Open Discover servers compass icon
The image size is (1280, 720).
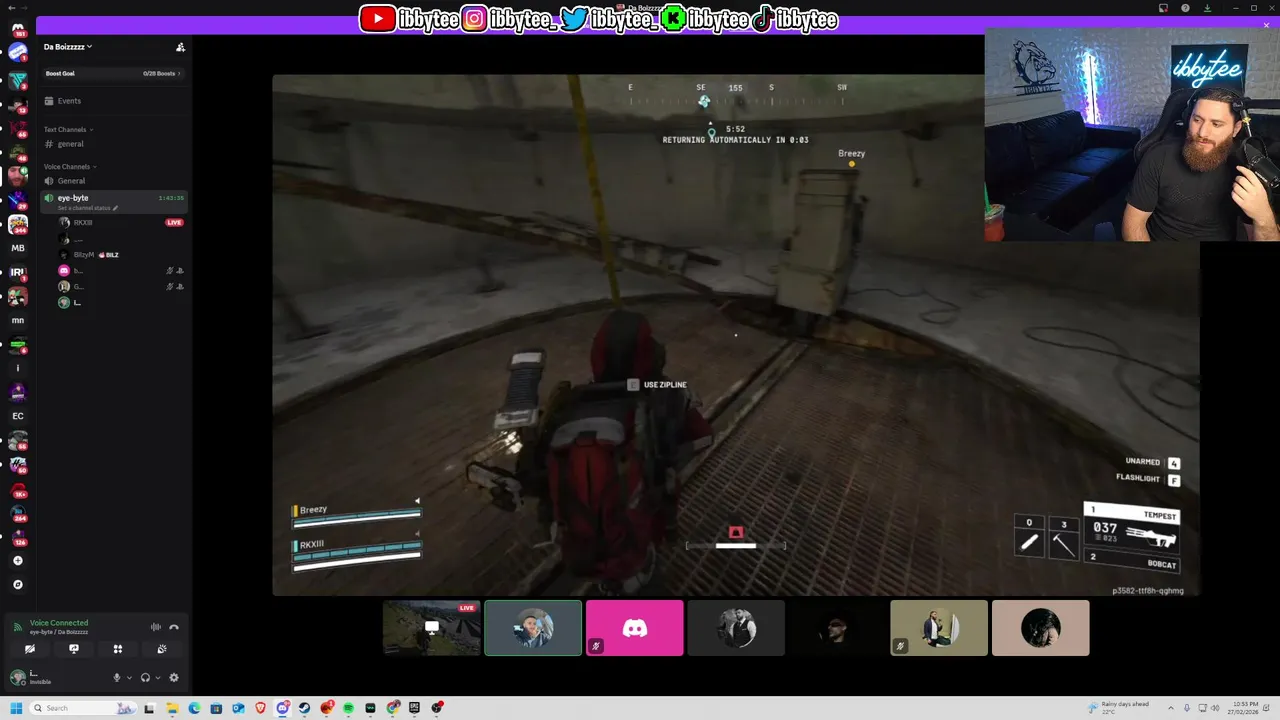click(x=18, y=585)
